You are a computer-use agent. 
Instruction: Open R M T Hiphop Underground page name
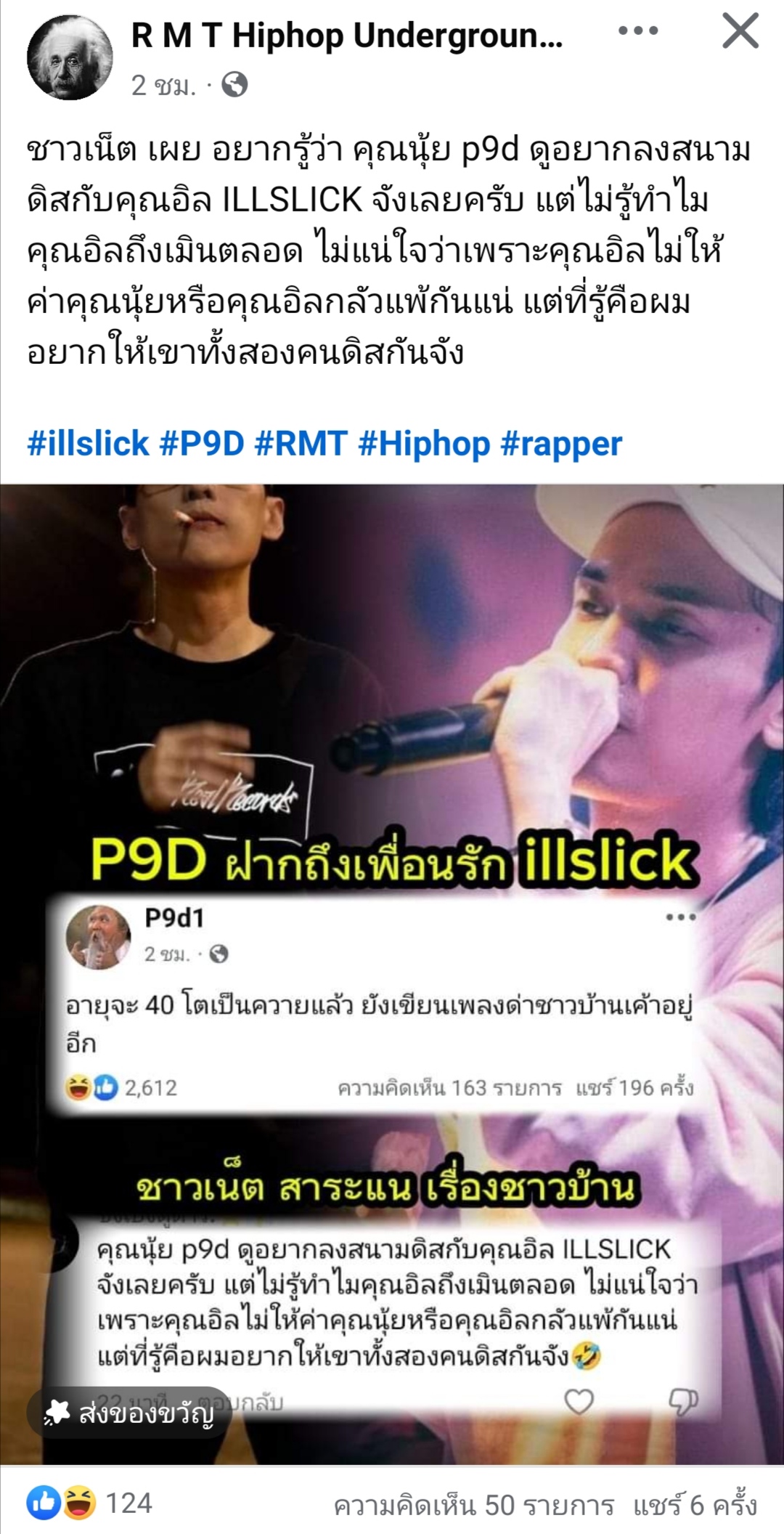click(x=347, y=36)
